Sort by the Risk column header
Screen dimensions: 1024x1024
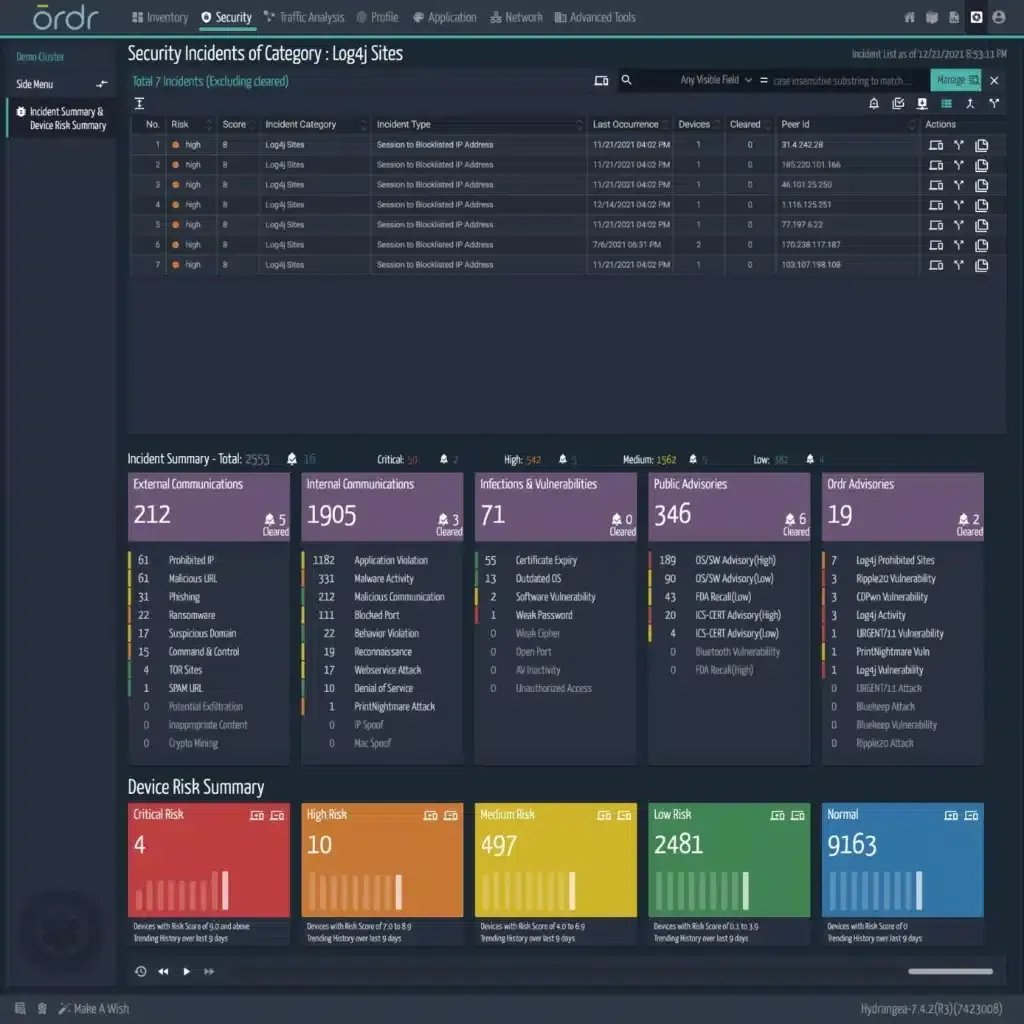[x=191, y=124]
